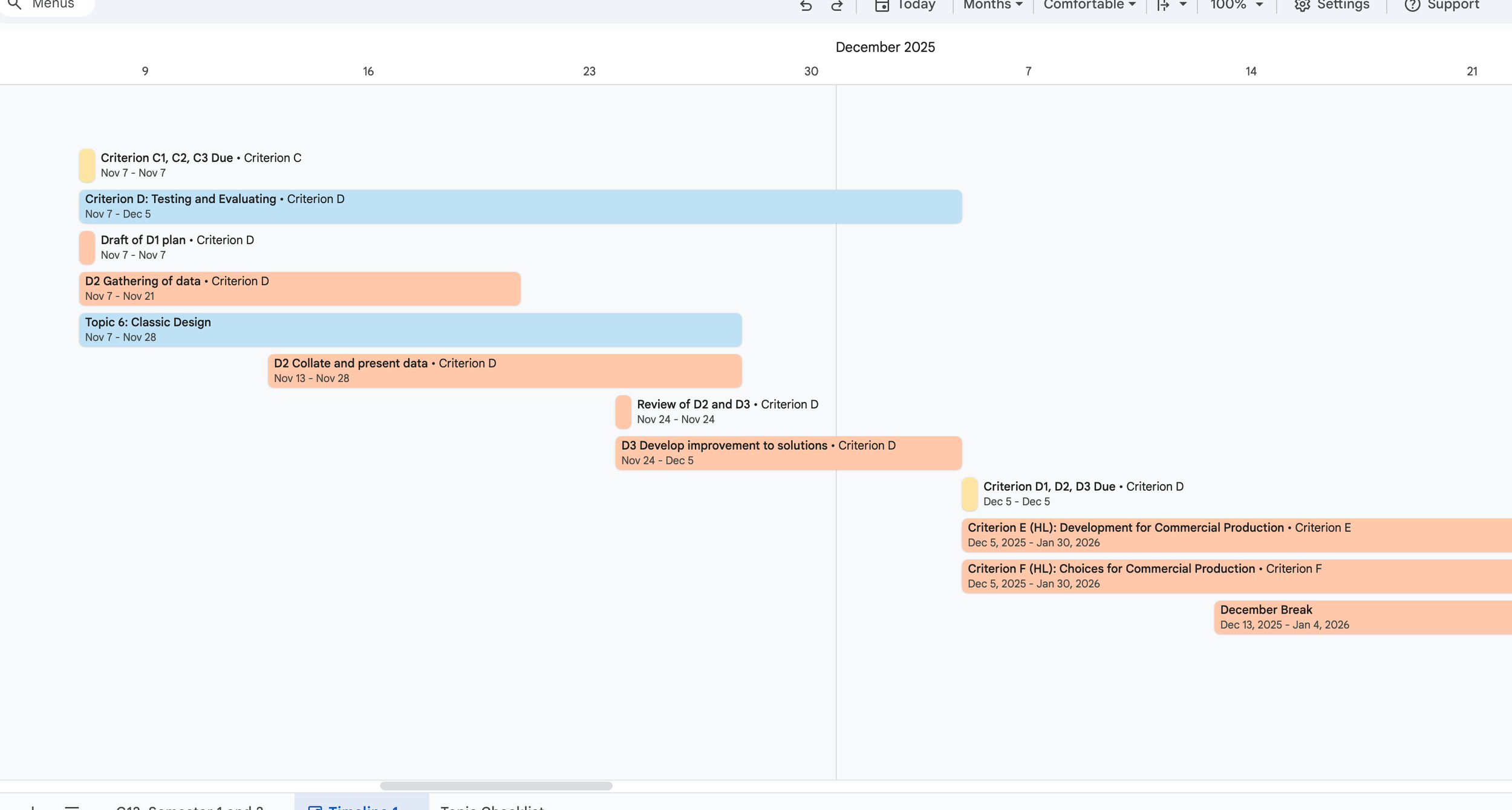Click the jump-to-card arrow icon
The image size is (1512, 810).
tap(1163, 5)
